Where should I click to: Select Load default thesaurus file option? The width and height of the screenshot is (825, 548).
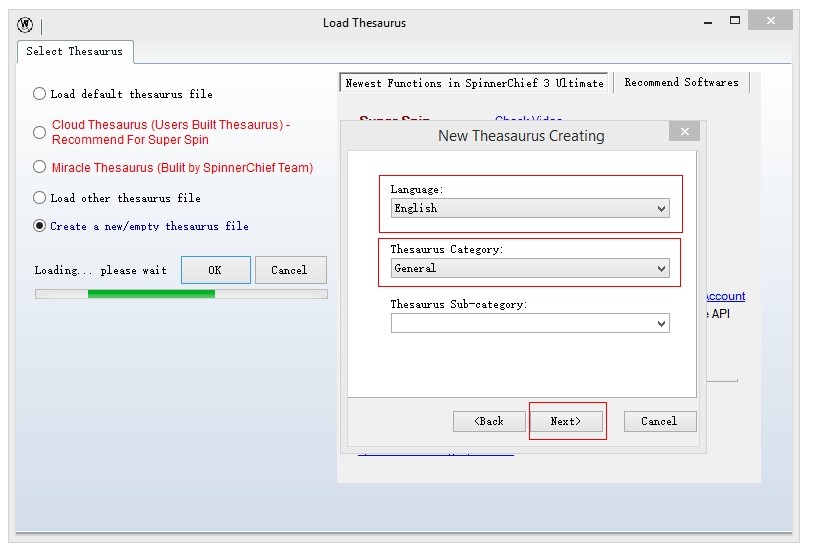coord(40,94)
